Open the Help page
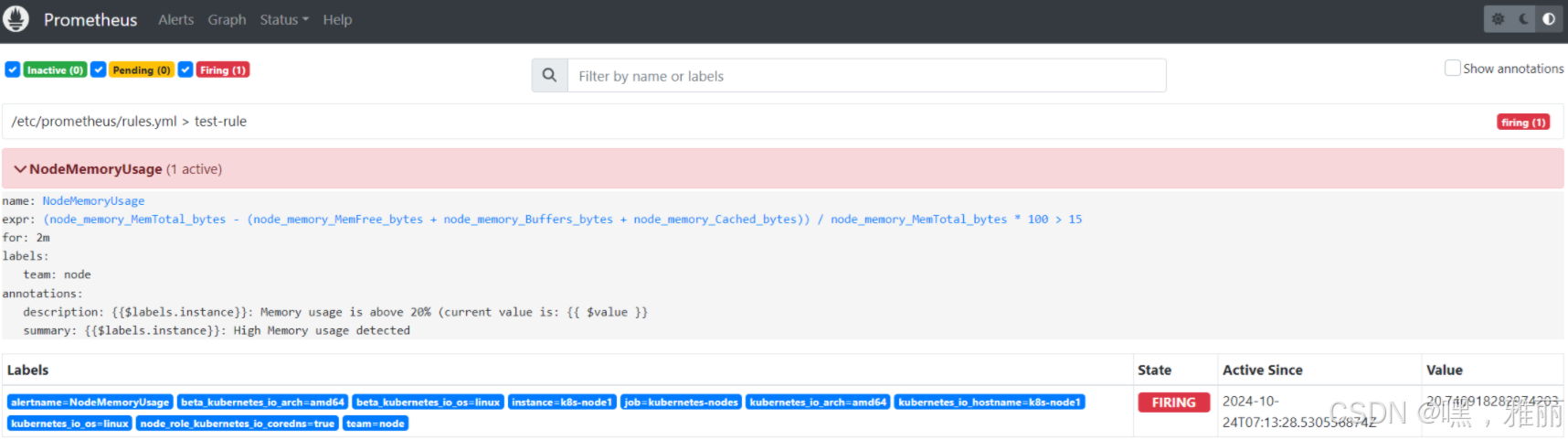This screenshot has width=1568, height=440. click(x=337, y=19)
